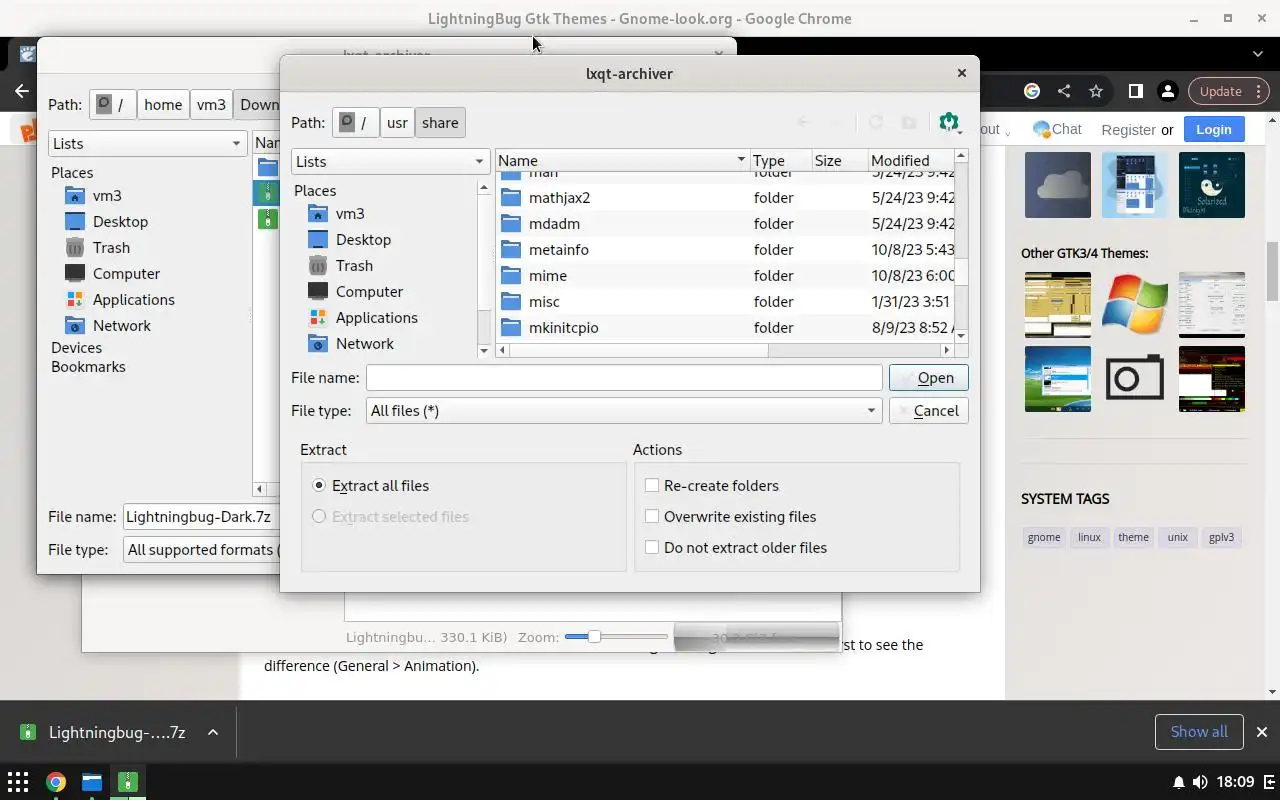Open the green options menu icon in the extract dialog toolbar

pos(949,123)
